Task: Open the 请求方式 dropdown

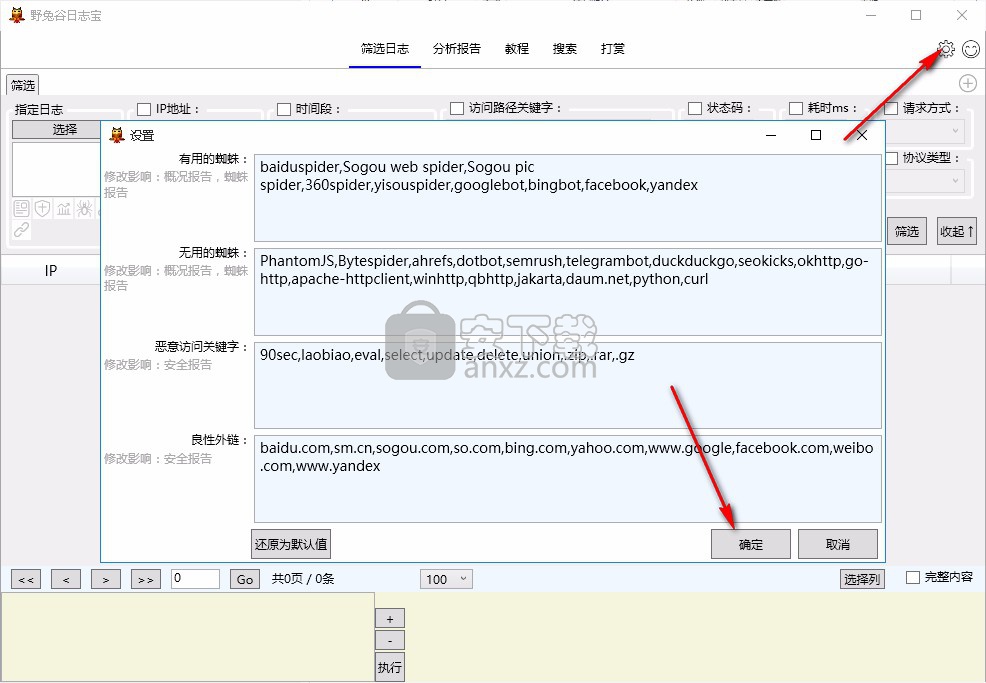Action: [924, 131]
